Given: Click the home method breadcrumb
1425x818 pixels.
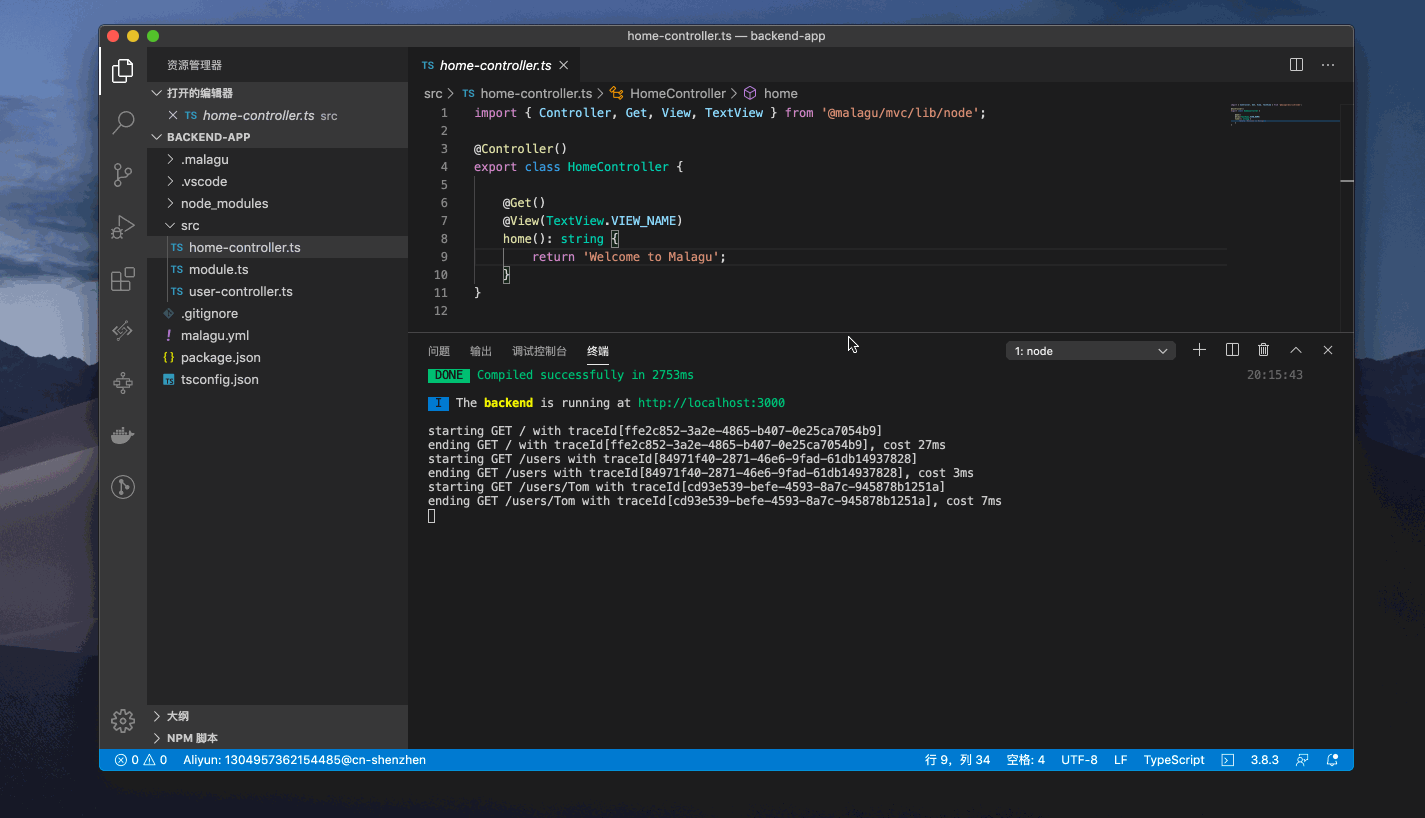Looking at the screenshot, I should pos(771,93).
